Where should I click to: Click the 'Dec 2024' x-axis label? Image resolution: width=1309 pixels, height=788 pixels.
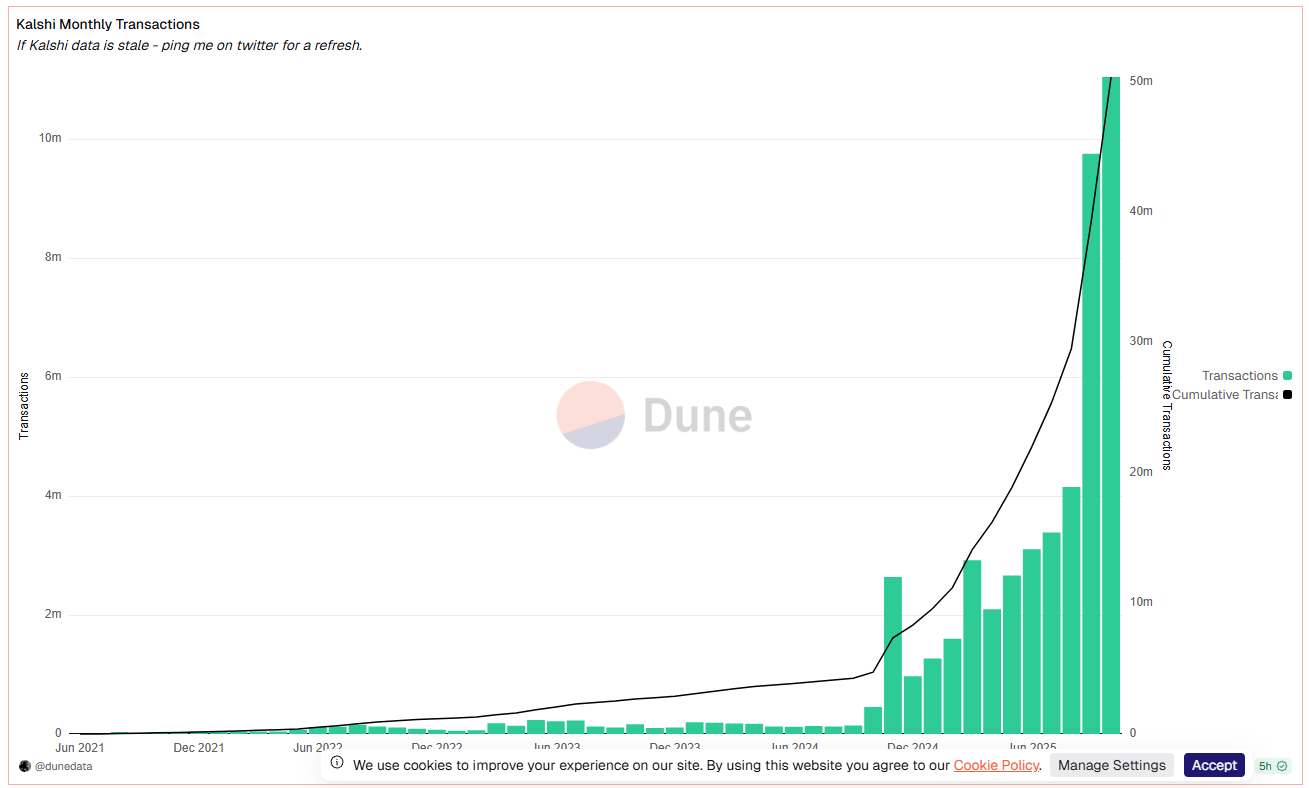(x=913, y=746)
